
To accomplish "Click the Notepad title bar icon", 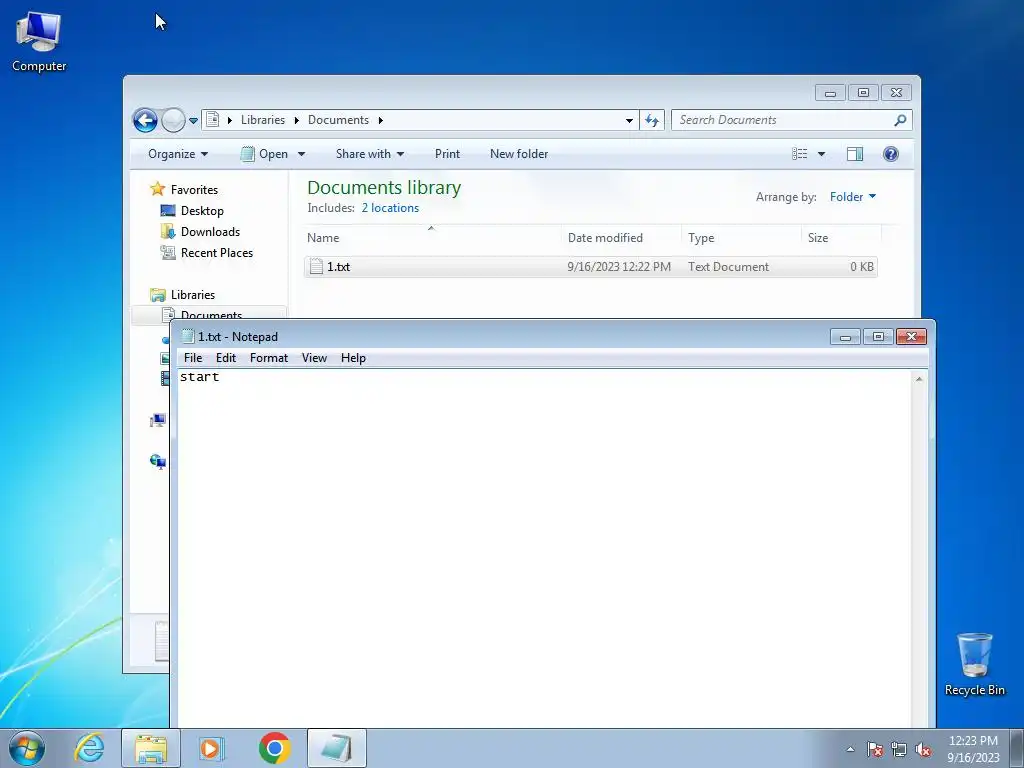I will (188, 336).
